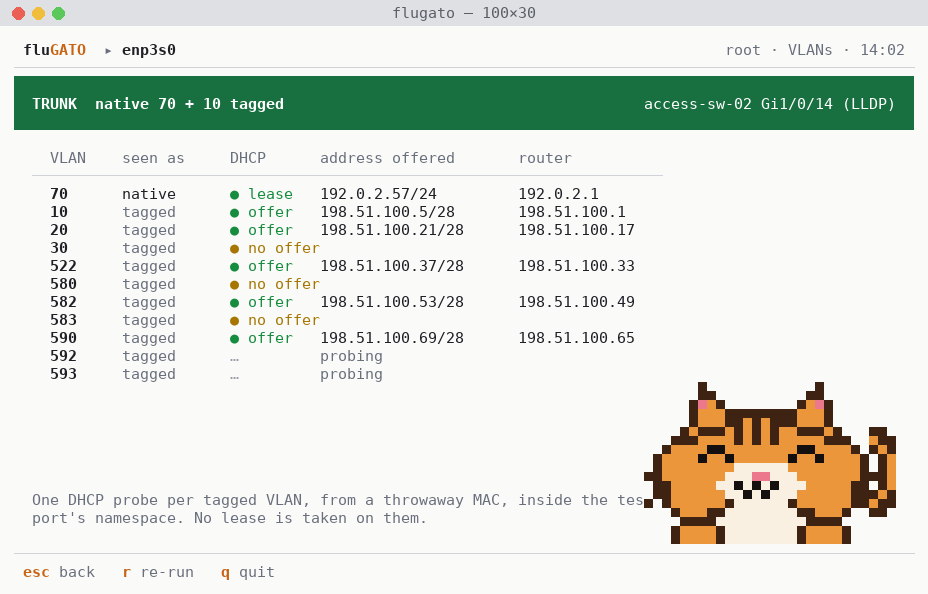
Task: Select VLAN 10 number cell
Action: click(x=59, y=212)
